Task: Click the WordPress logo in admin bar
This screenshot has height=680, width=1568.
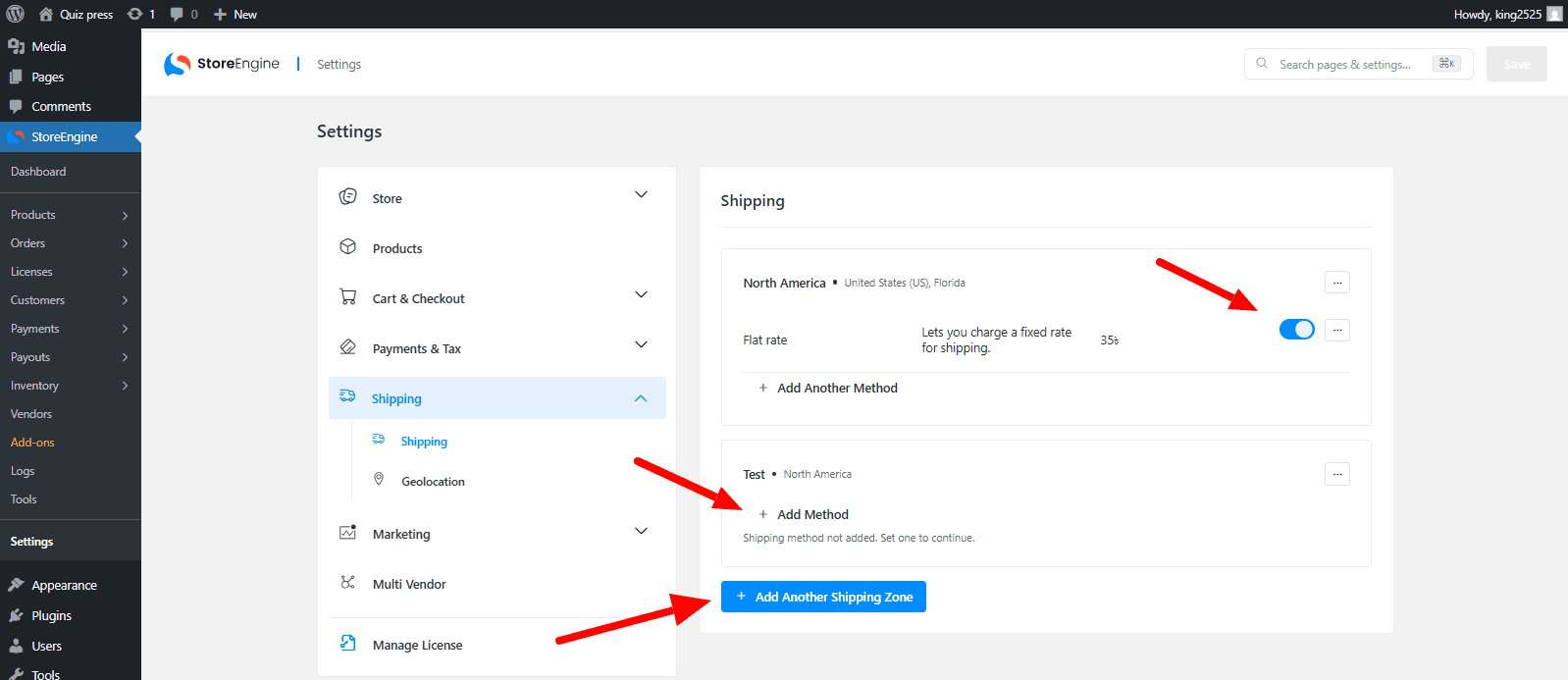Action: click(x=15, y=14)
